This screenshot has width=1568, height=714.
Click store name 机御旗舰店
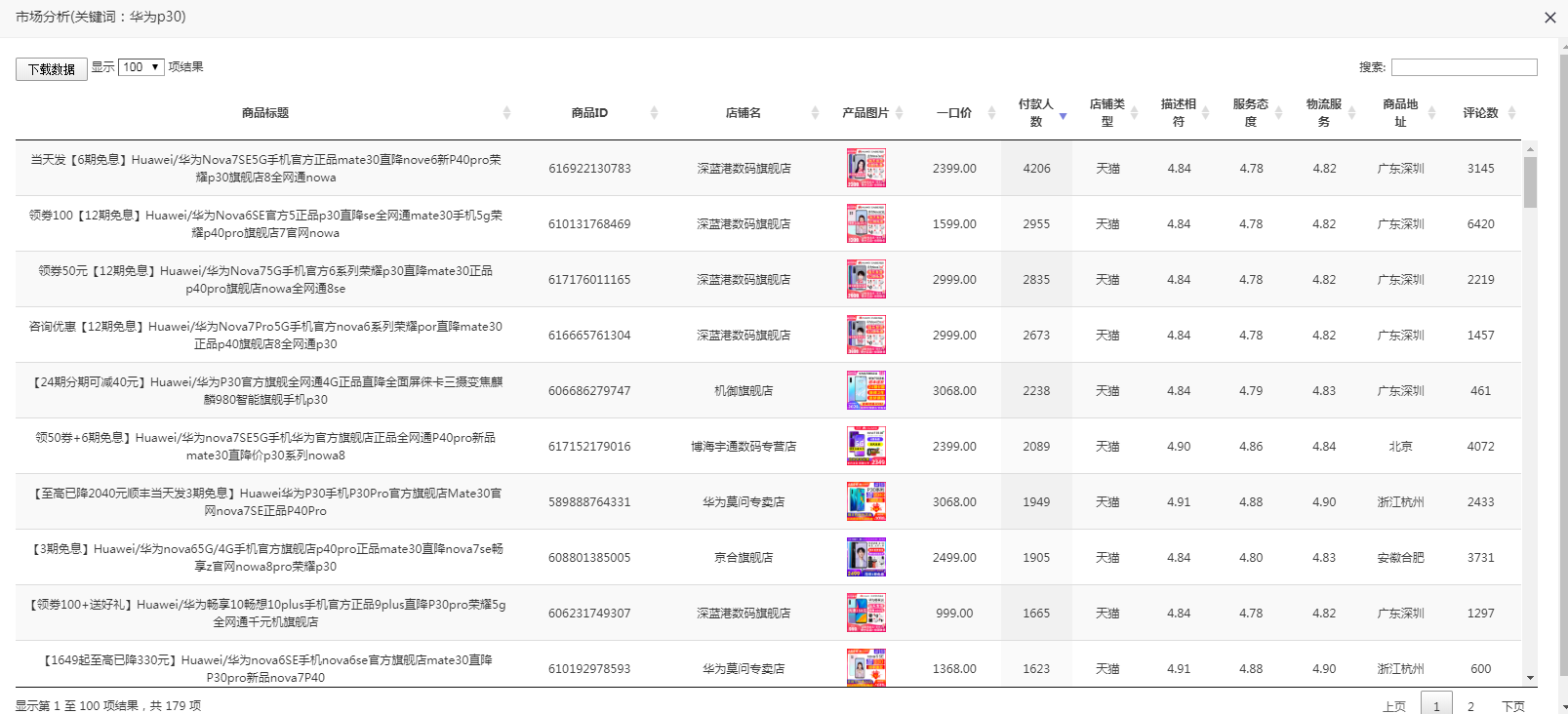(744, 391)
